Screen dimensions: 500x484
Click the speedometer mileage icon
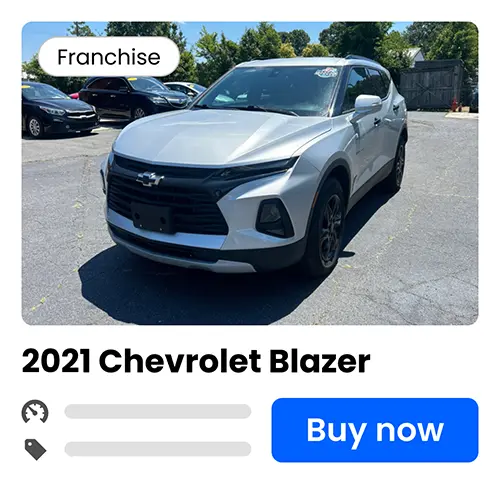coord(35,412)
